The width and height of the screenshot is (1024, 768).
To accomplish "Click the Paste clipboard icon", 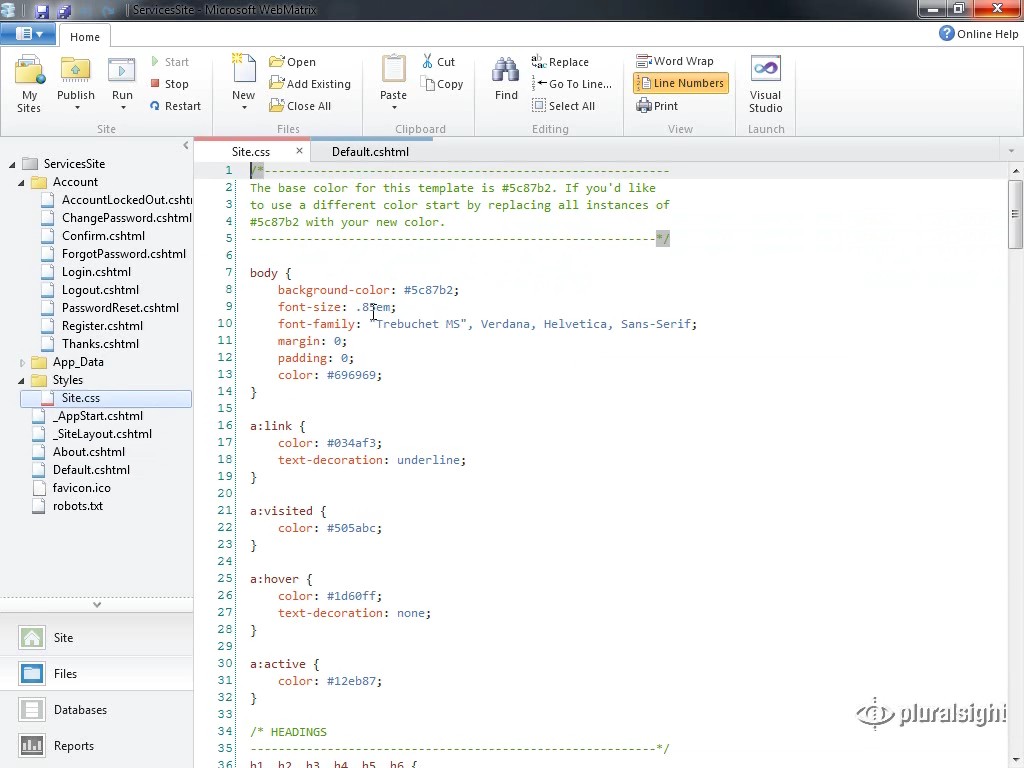I will pyautogui.click(x=393, y=71).
